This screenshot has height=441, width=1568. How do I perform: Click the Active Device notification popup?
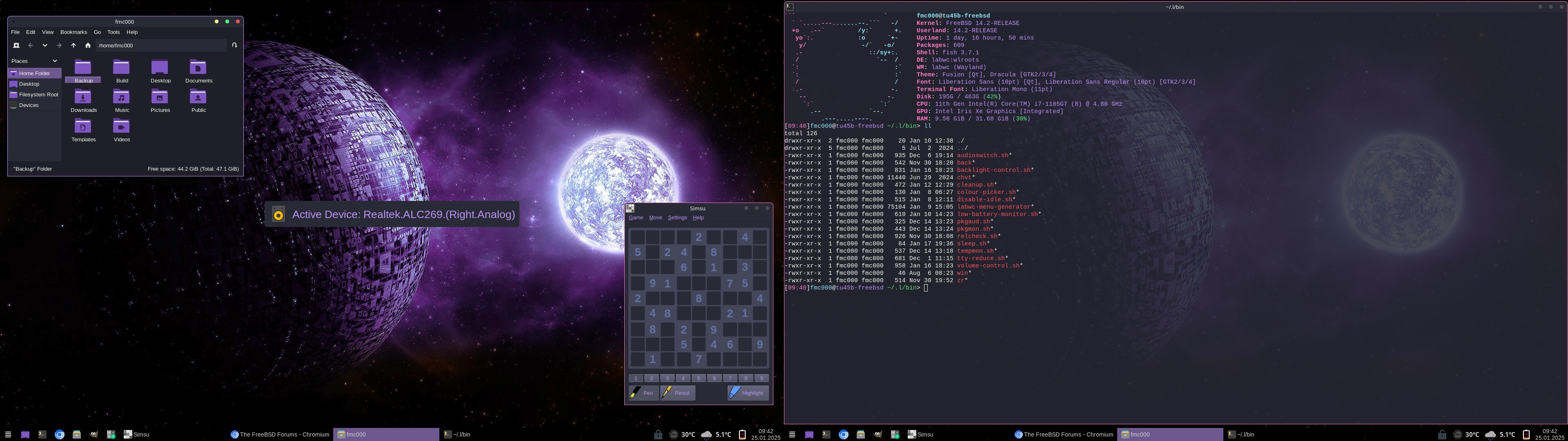(x=392, y=214)
